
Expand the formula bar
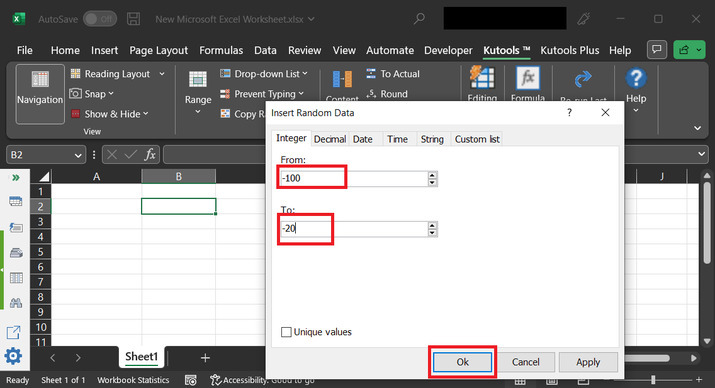(x=701, y=155)
